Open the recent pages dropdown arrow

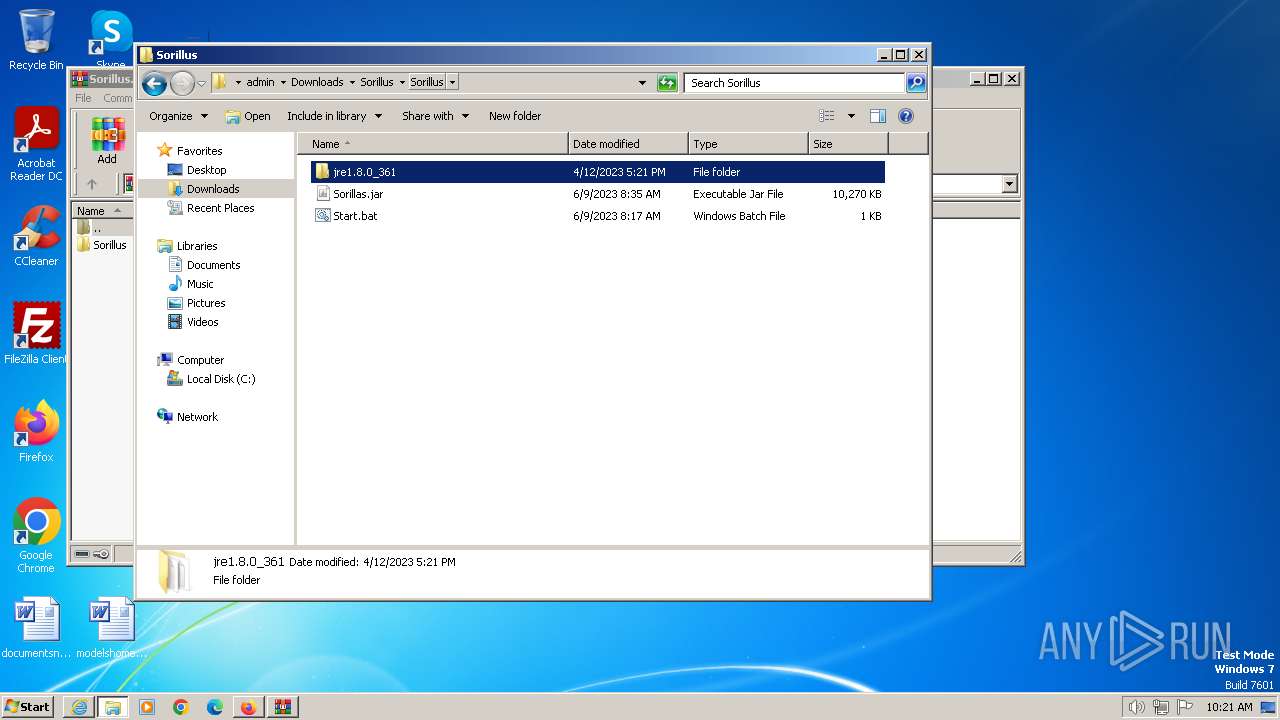201,84
